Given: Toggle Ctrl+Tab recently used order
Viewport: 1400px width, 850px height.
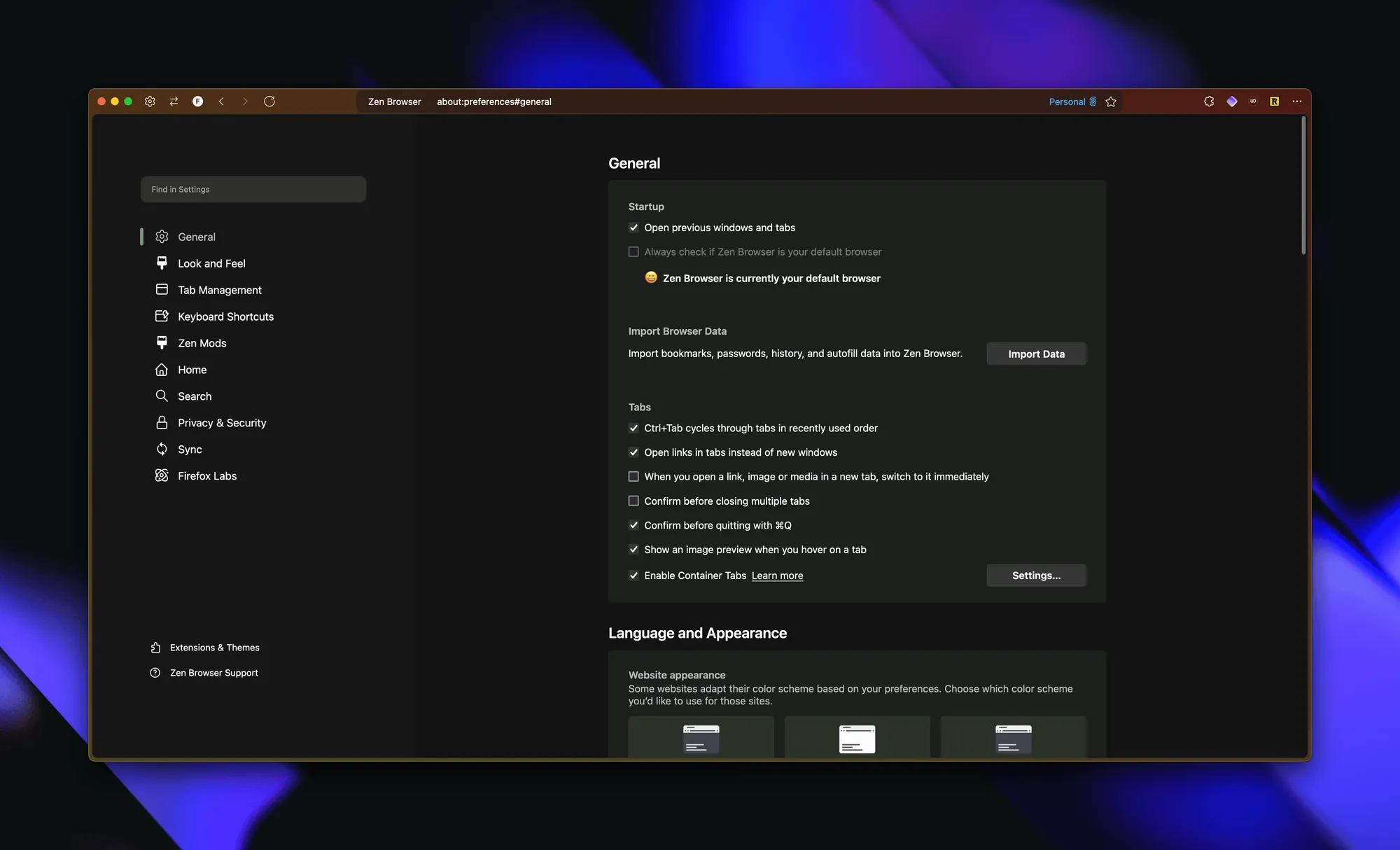Looking at the screenshot, I should click(x=633, y=428).
